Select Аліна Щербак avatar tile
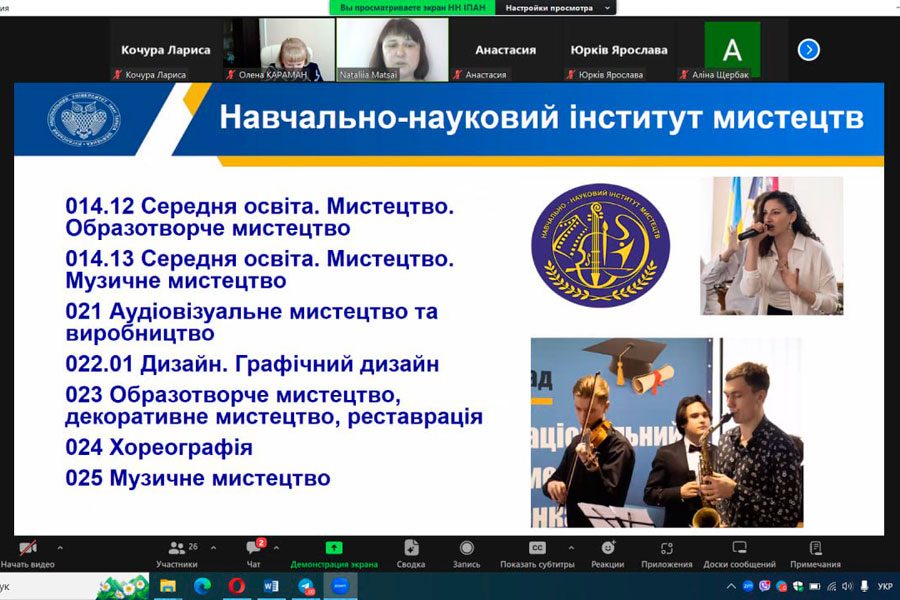 pos(732,49)
